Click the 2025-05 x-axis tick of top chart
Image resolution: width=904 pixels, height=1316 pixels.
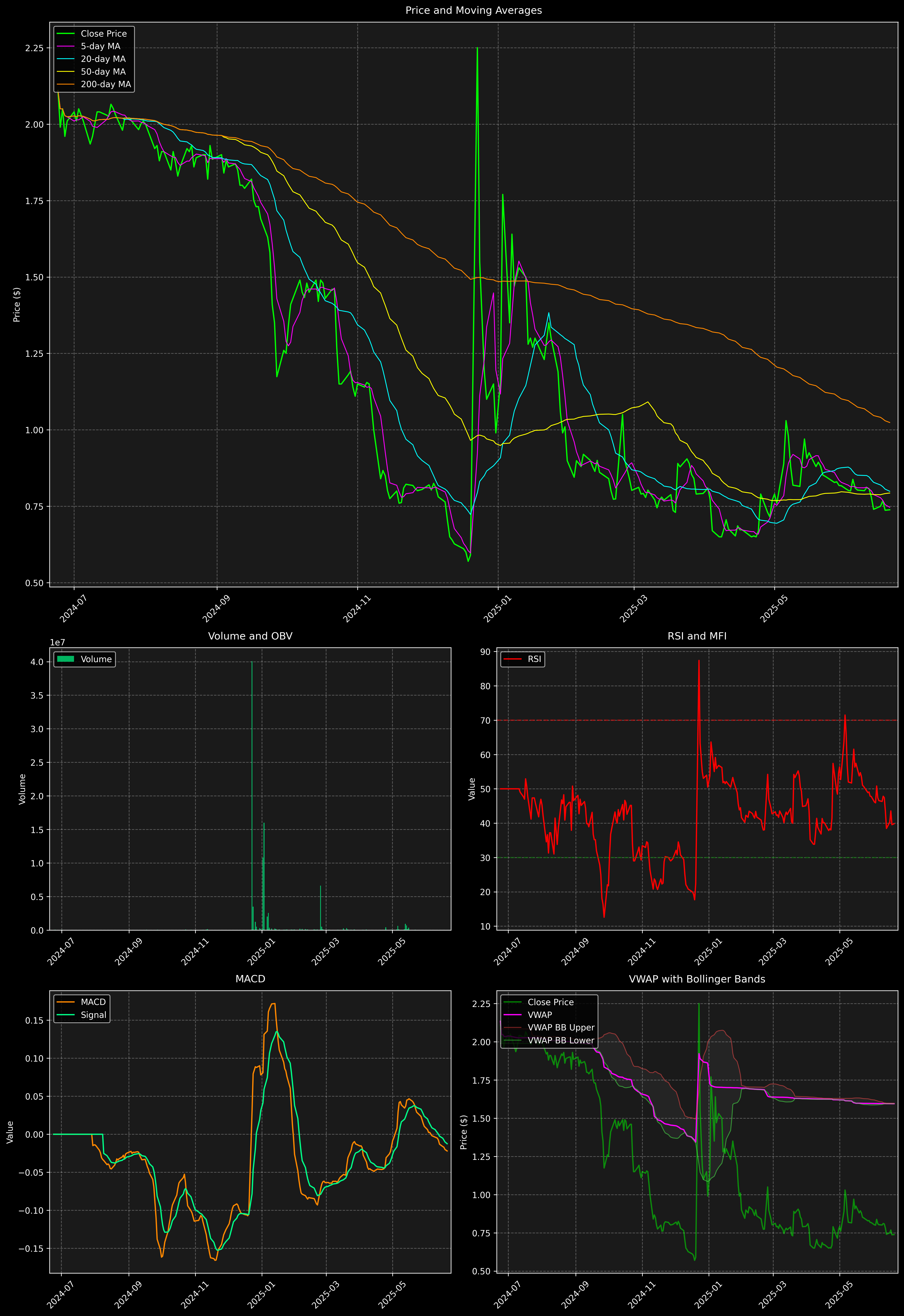point(774,609)
